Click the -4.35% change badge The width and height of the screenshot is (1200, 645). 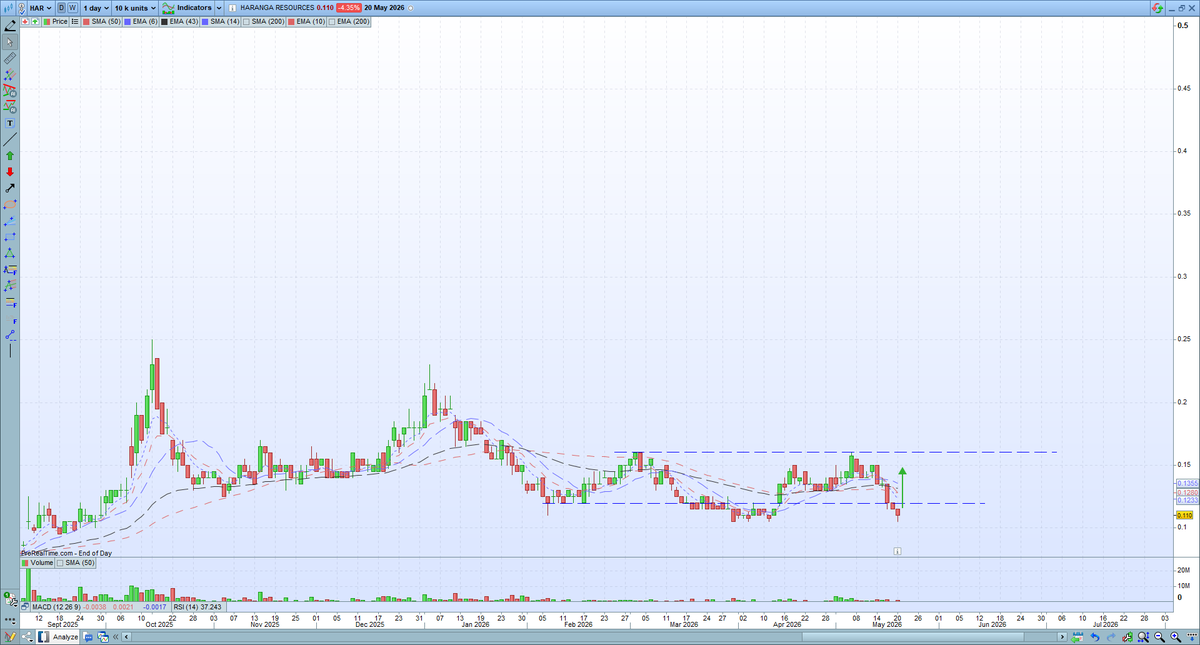[x=348, y=7]
